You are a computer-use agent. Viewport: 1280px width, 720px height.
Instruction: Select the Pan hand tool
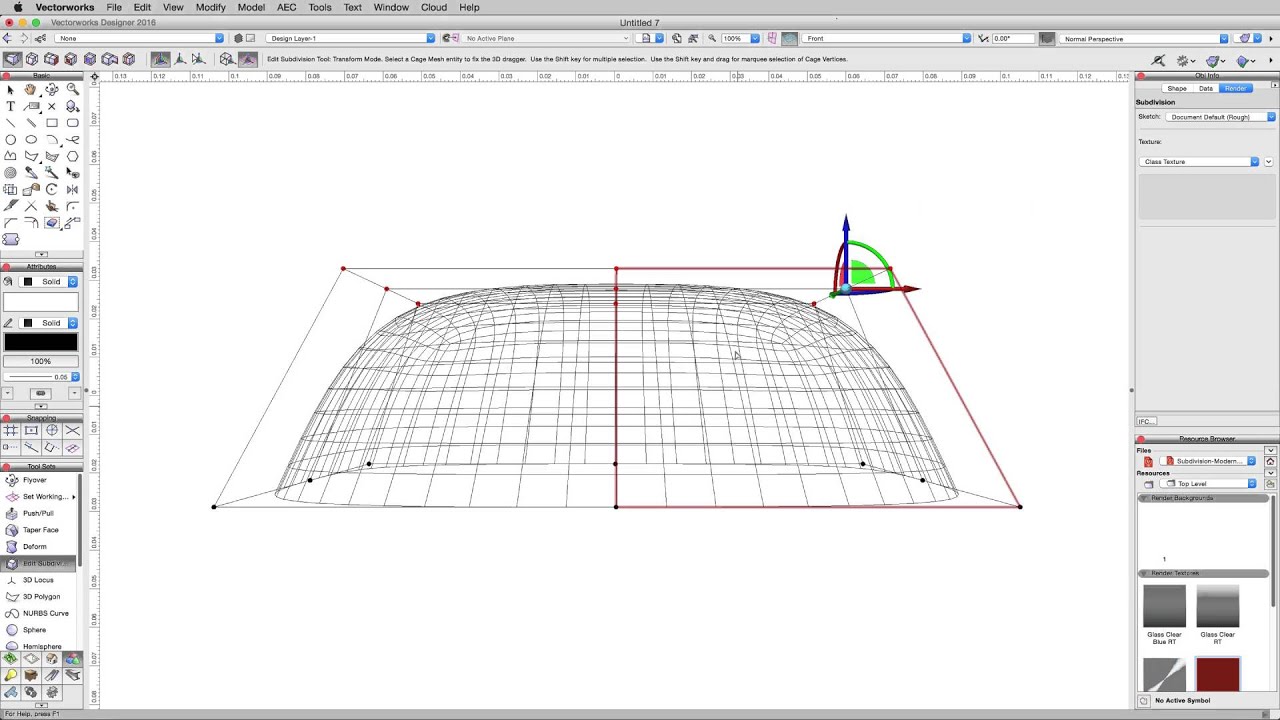(31, 89)
